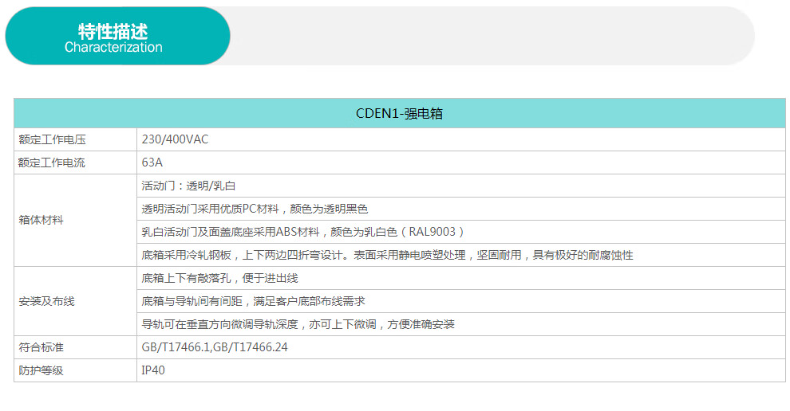Select the 230/400VAC voltage value
The width and height of the screenshot is (790, 411).
pyautogui.click(x=175, y=139)
